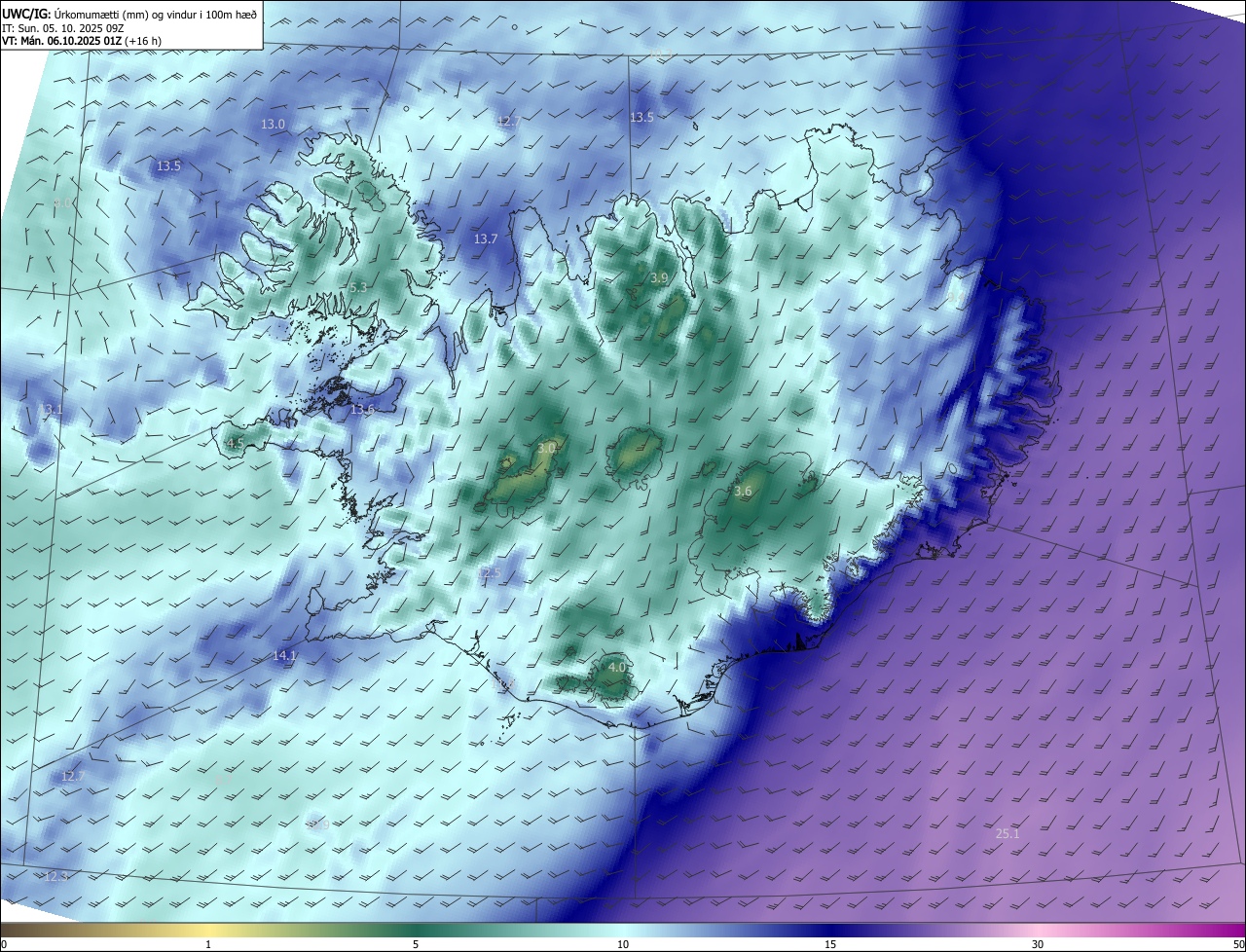
Task: Click the '3.9' value label on the map
Action: tap(659, 277)
